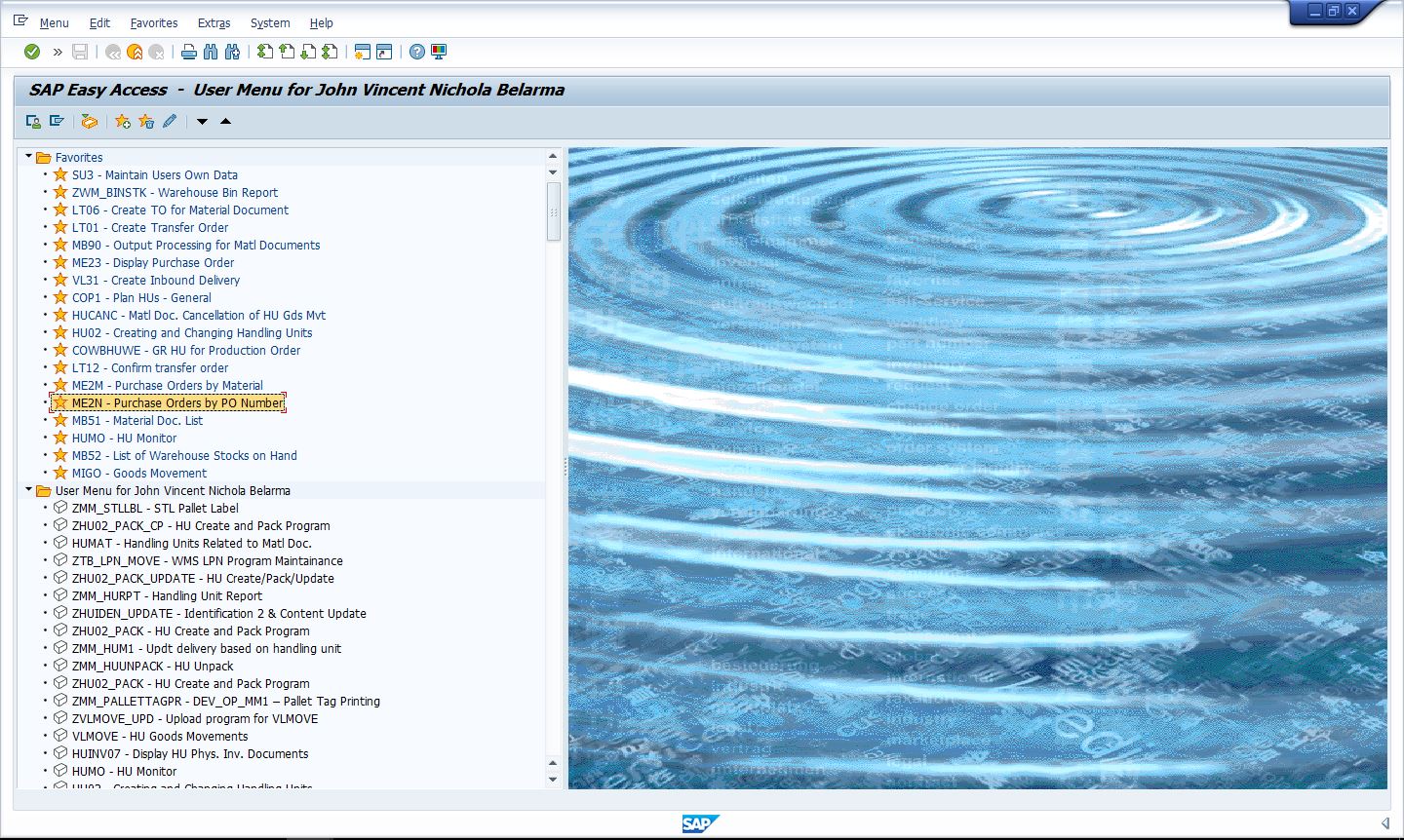This screenshot has height=840, width=1404.
Task: Open the Help question mark icon
Action: (x=417, y=52)
